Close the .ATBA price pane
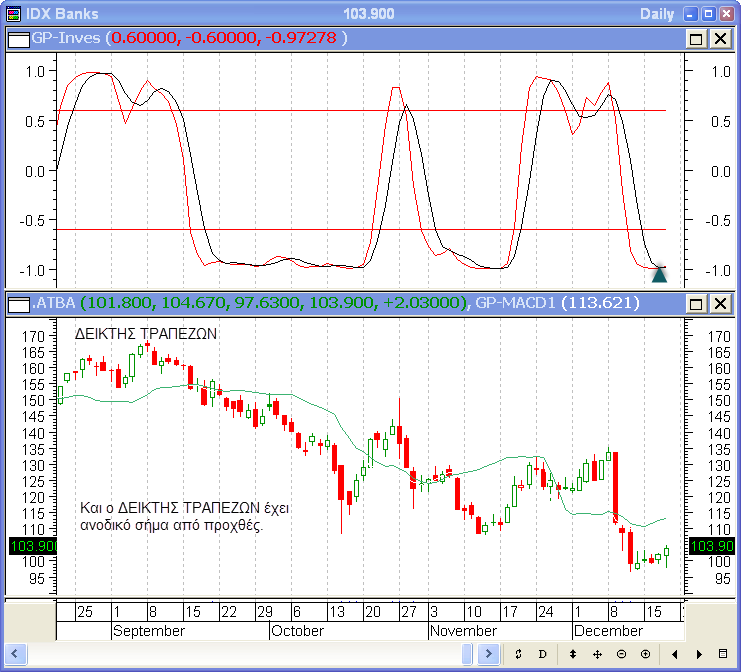The height and width of the screenshot is (672, 741). [719, 303]
